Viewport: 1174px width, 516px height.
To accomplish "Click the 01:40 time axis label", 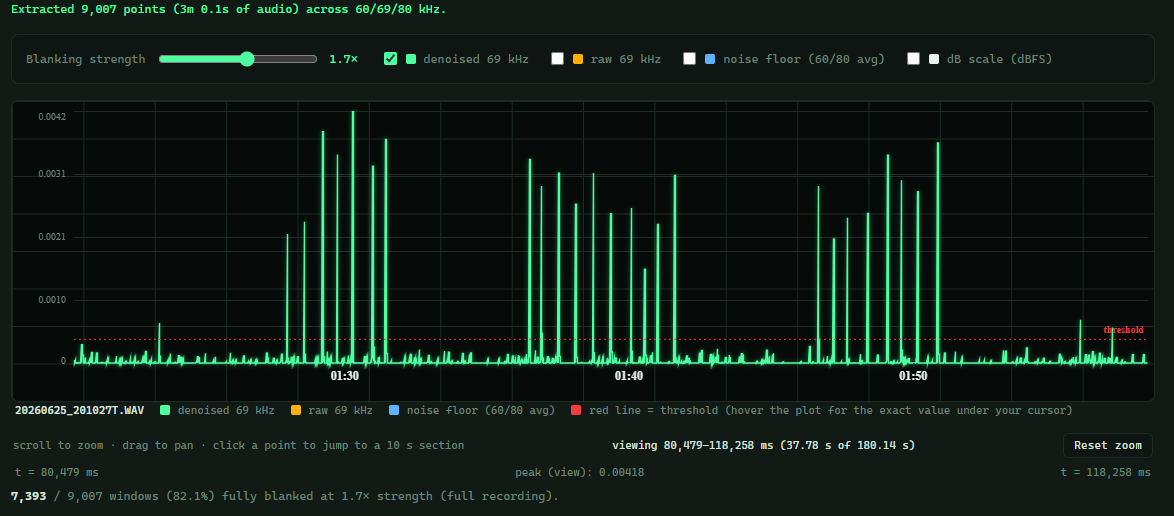I will click(x=629, y=376).
